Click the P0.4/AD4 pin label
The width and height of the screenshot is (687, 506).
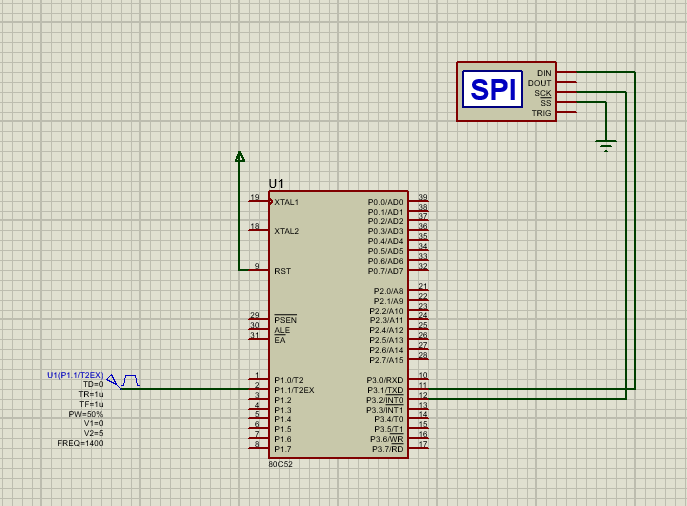pyautogui.click(x=386, y=241)
